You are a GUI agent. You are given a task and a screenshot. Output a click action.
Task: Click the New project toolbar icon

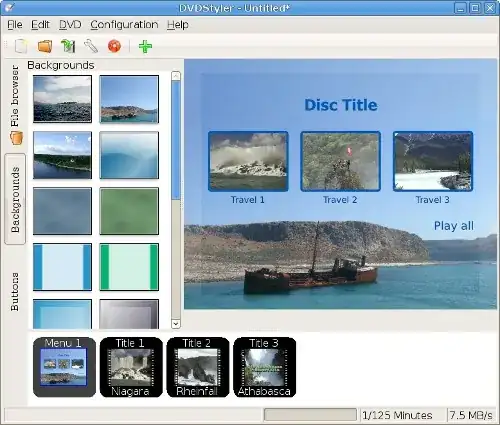pyautogui.click(x=21, y=46)
